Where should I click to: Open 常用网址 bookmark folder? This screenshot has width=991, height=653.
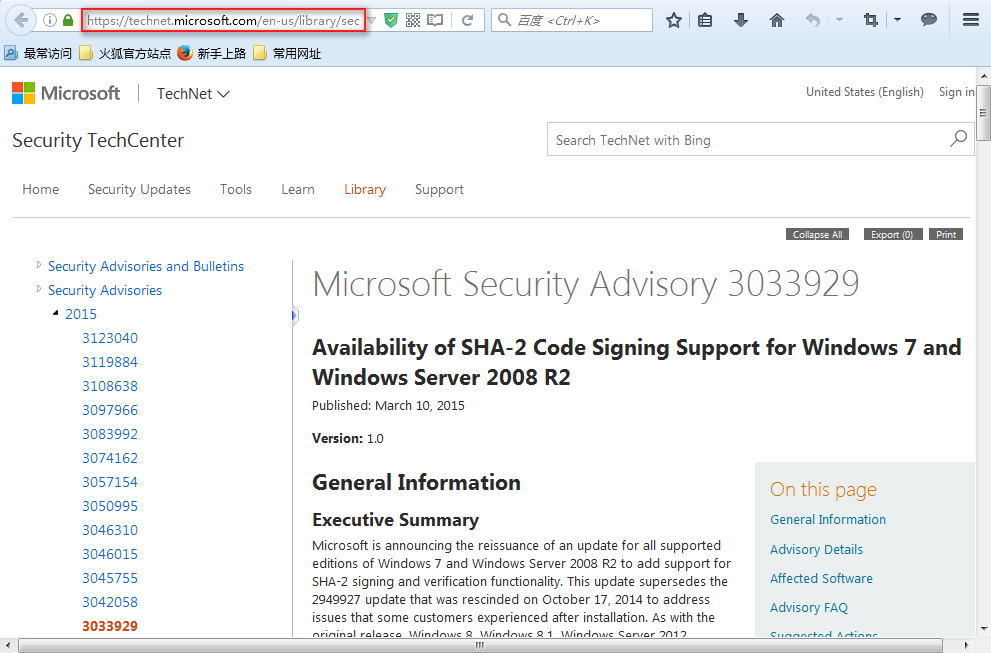[x=287, y=54]
